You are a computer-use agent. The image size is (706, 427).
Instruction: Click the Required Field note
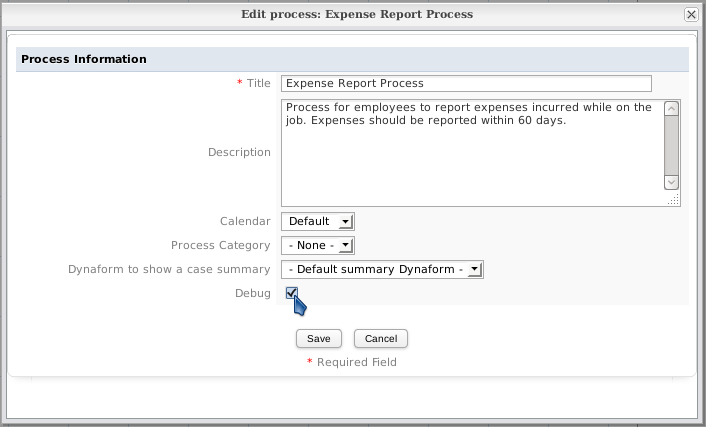pos(356,362)
